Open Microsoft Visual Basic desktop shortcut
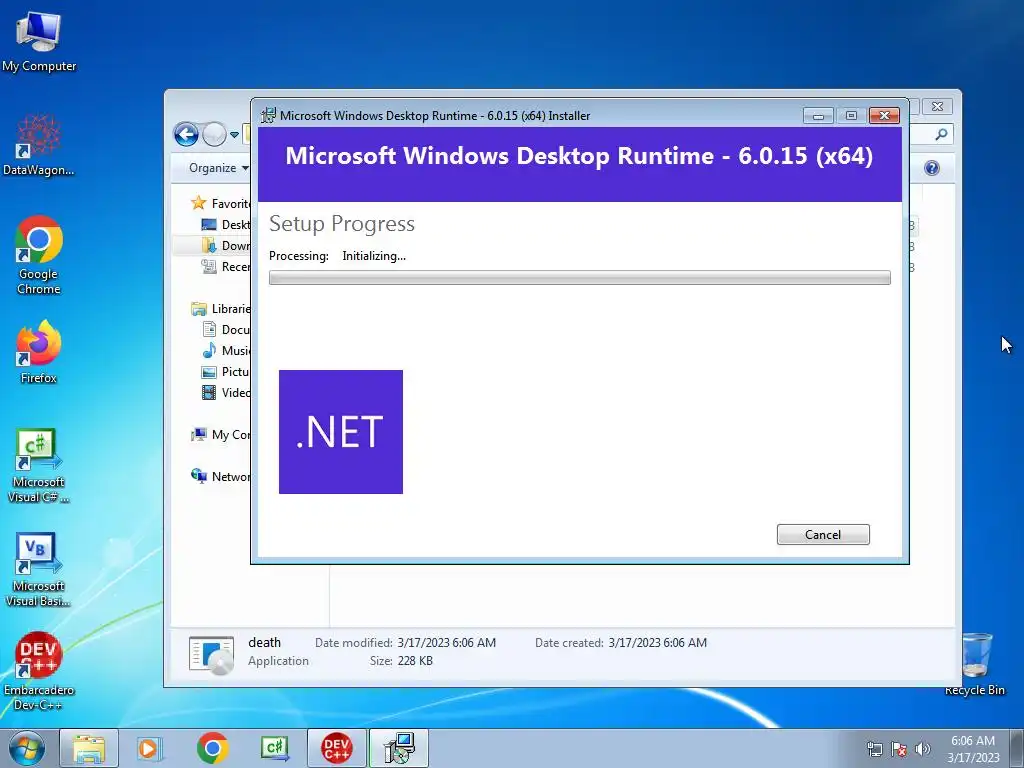The image size is (1024, 768). coord(39,570)
